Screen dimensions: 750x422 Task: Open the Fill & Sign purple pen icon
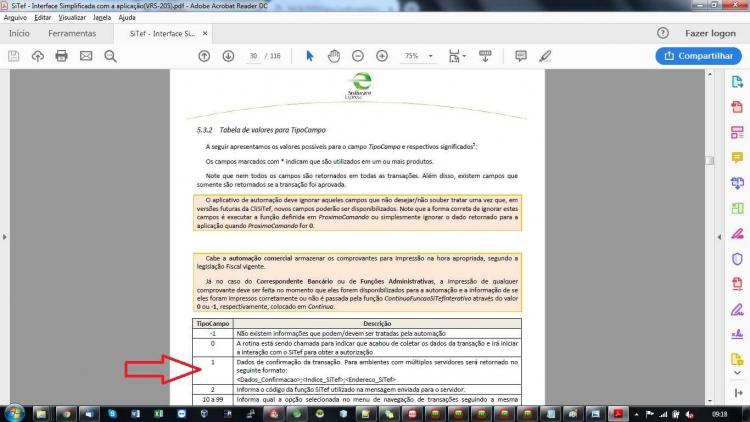click(x=737, y=310)
